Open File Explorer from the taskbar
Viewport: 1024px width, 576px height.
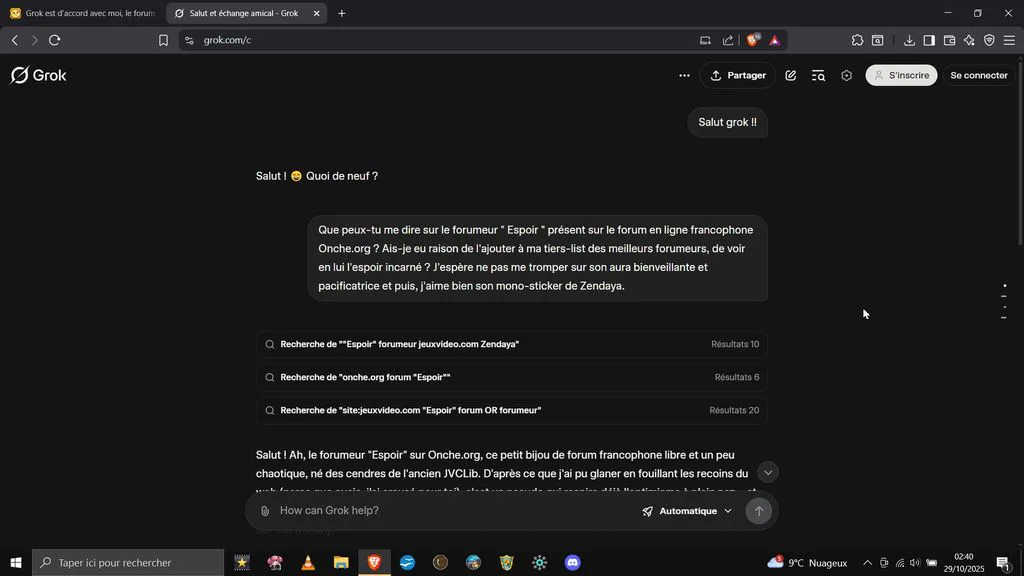(x=341, y=562)
